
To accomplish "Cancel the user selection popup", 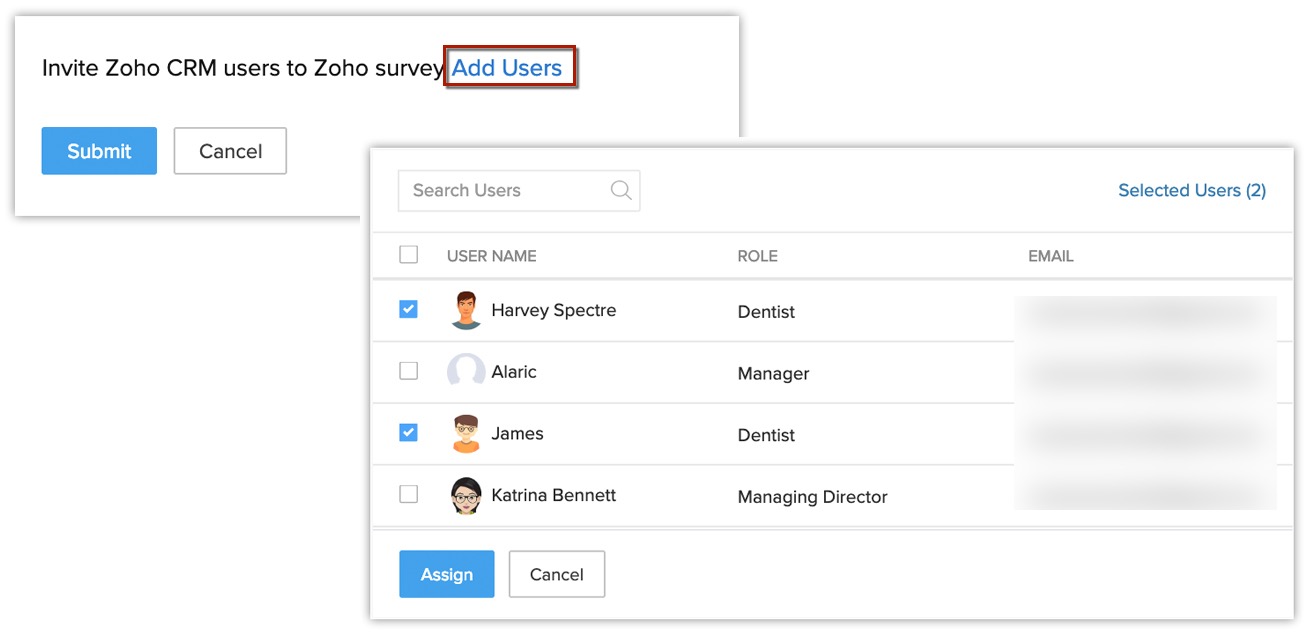I will pyautogui.click(x=556, y=574).
